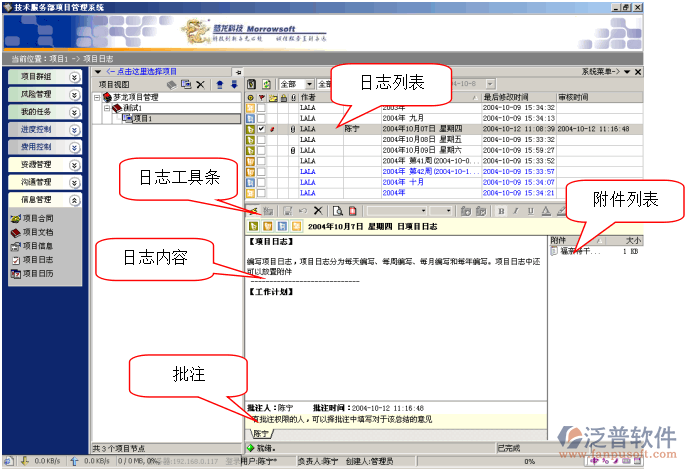
Task: Tick the checkbox in the 2004年 九月 row
Action: click(x=261, y=118)
